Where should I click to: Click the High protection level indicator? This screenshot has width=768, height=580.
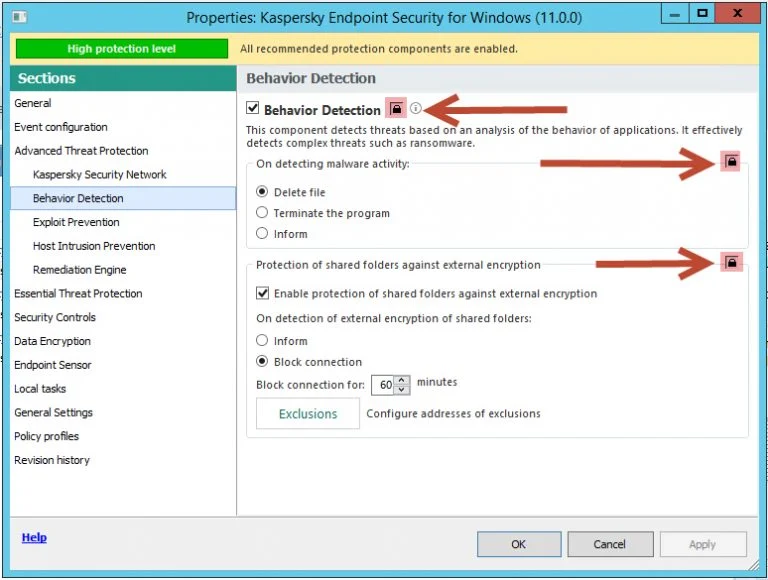pos(121,48)
